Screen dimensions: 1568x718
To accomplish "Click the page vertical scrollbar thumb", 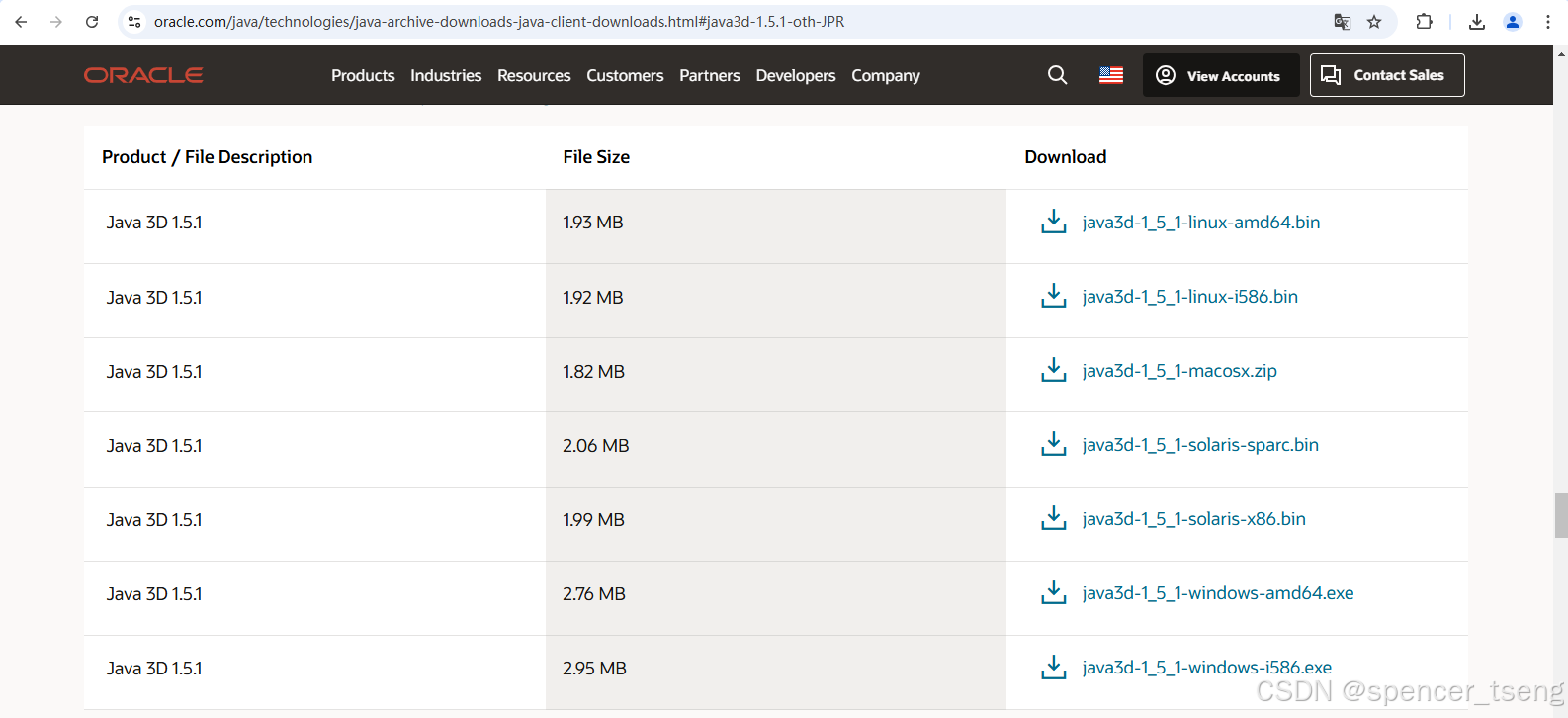I will pyautogui.click(x=1561, y=515).
